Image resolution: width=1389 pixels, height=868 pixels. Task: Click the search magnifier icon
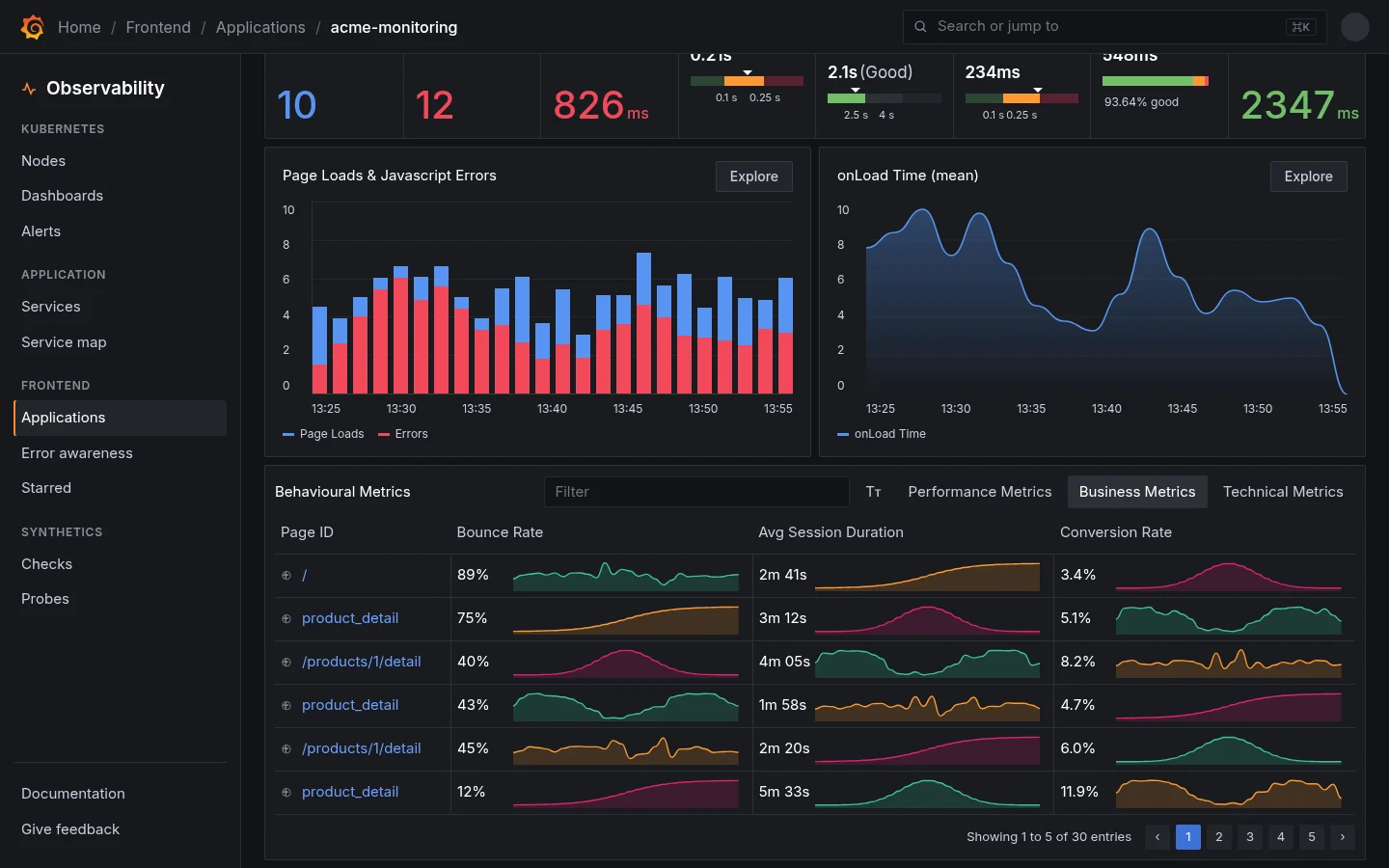920,27
